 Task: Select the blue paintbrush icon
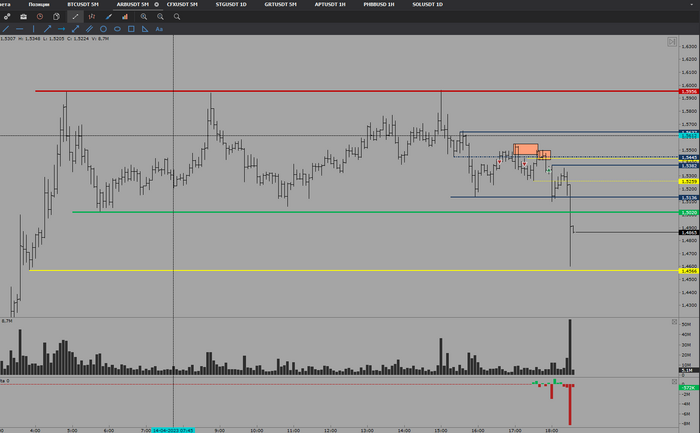[x=108, y=17]
